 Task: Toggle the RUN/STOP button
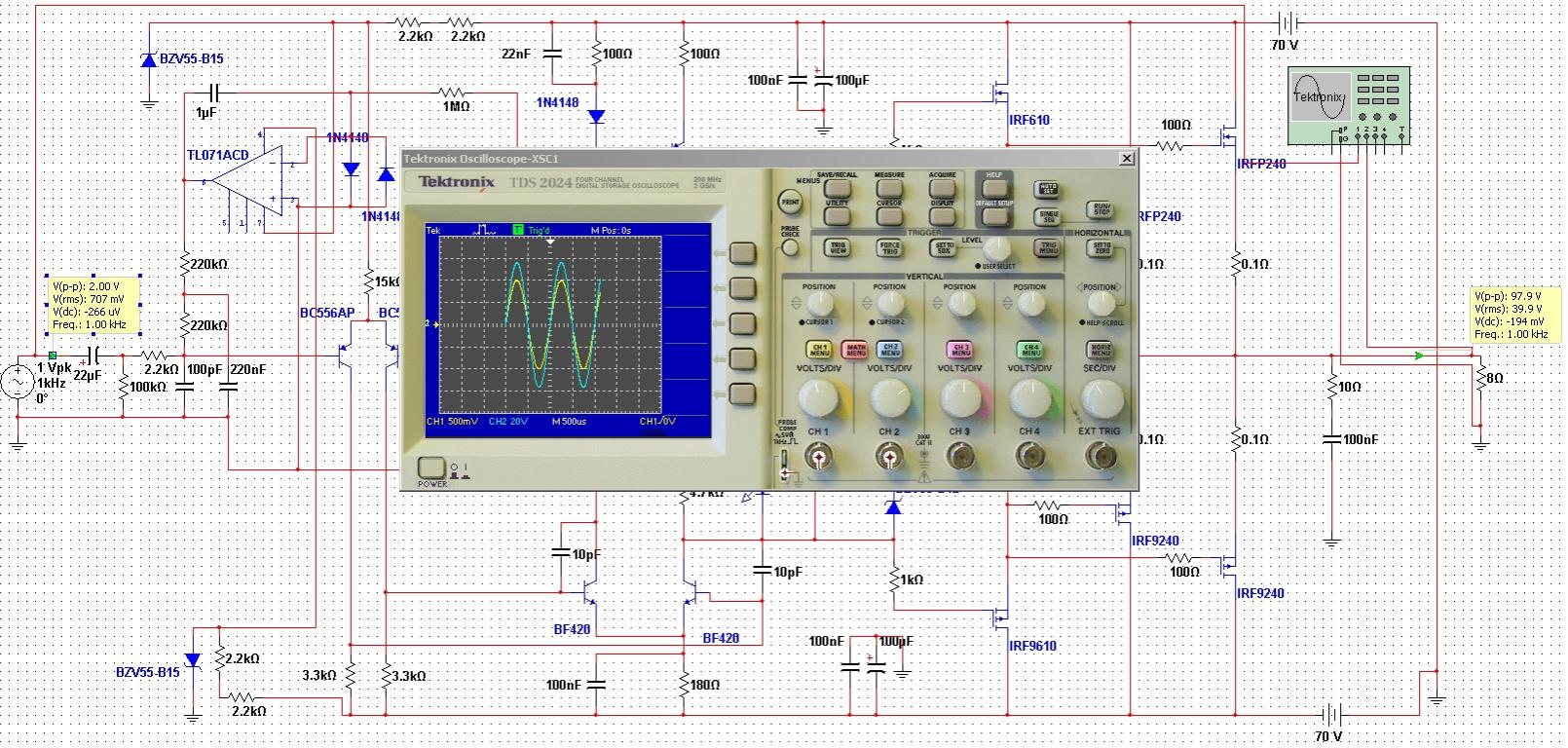(x=1101, y=209)
